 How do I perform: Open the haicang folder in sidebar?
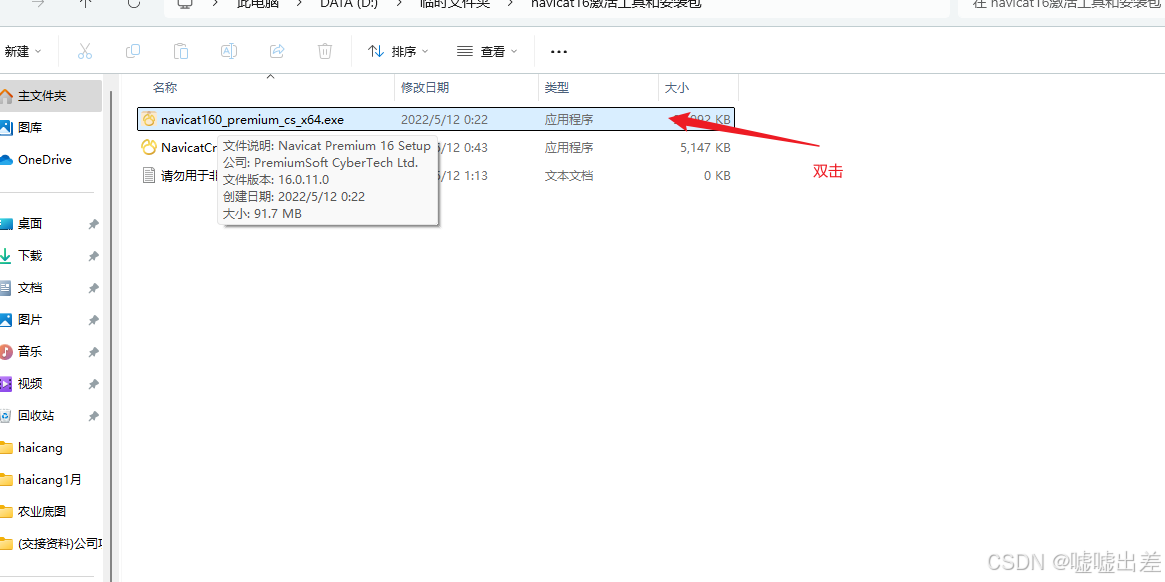40,447
